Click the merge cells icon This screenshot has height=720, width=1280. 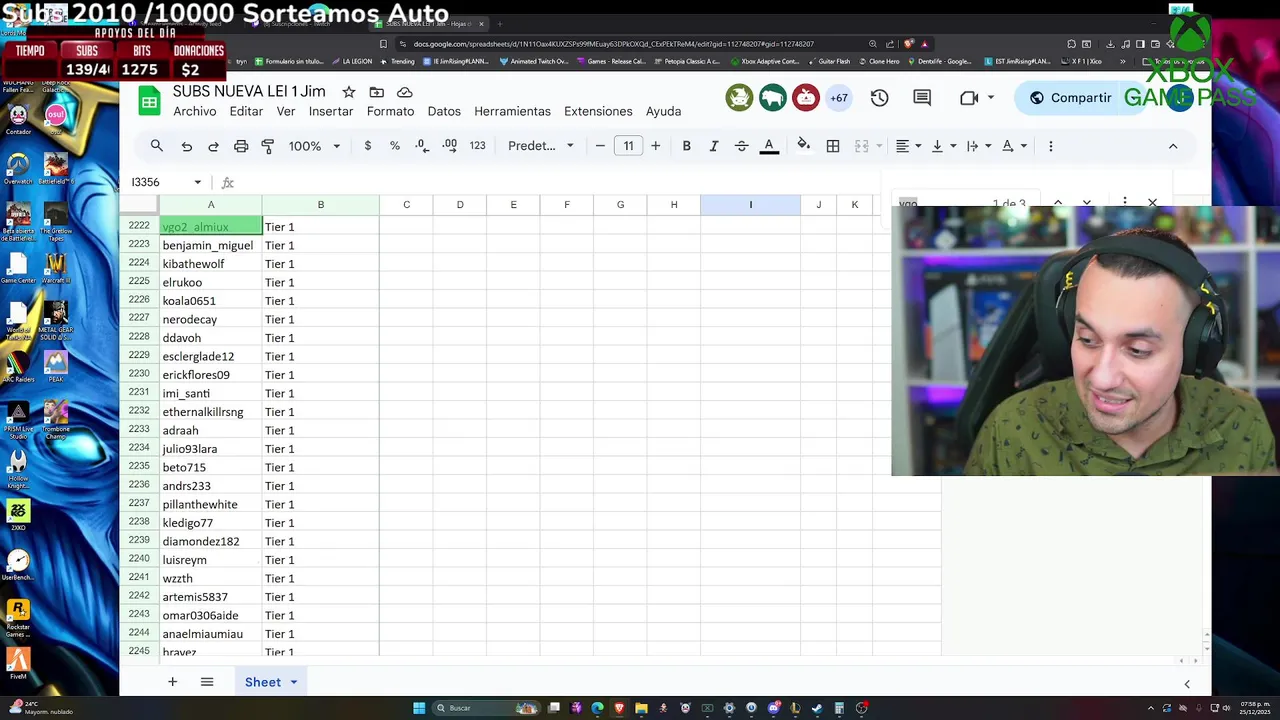[x=861, y=146]
